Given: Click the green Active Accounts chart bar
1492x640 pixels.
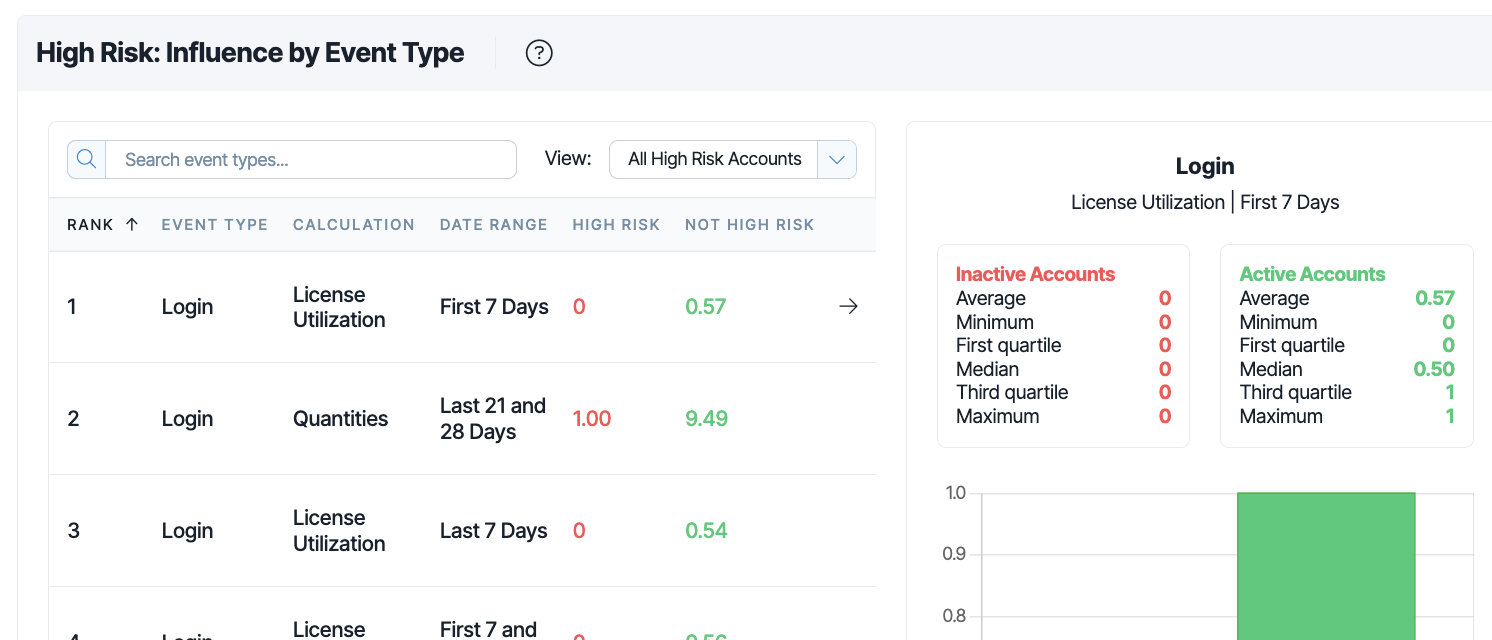Looking at the screenshot, I should 1326,565.
